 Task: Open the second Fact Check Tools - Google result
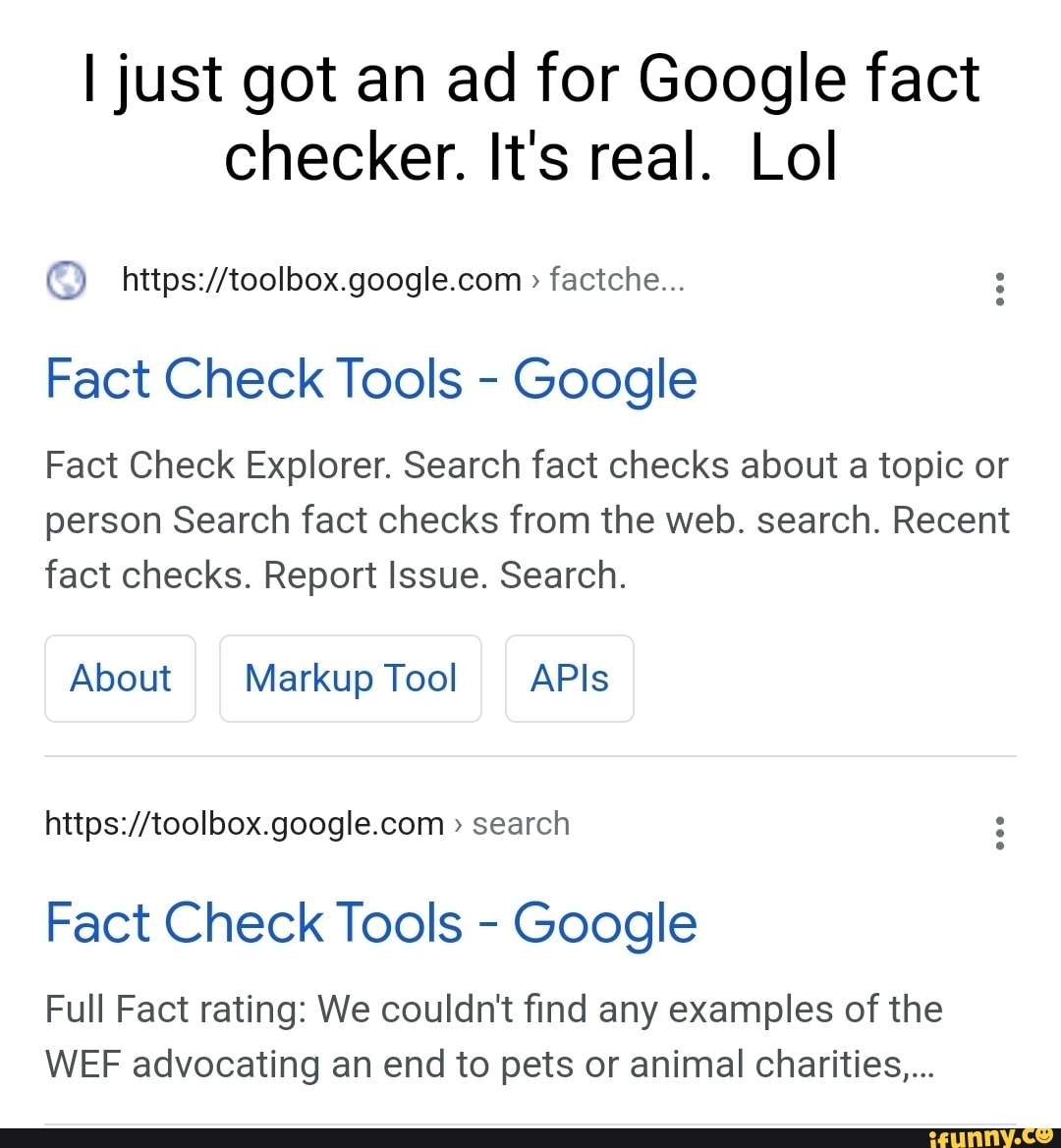tap(370, 923)
